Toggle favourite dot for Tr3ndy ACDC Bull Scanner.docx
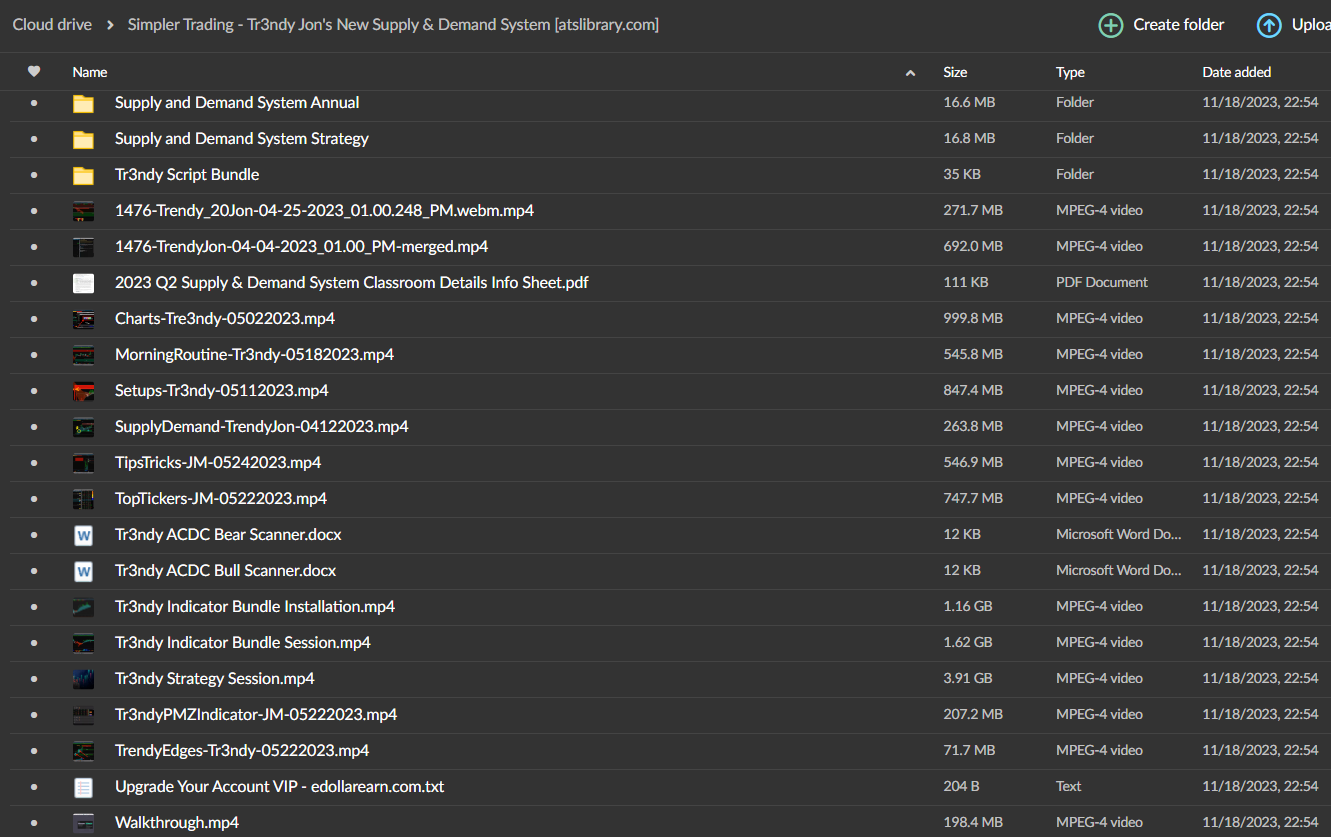The image size is (1331, 837). (34, 571)
